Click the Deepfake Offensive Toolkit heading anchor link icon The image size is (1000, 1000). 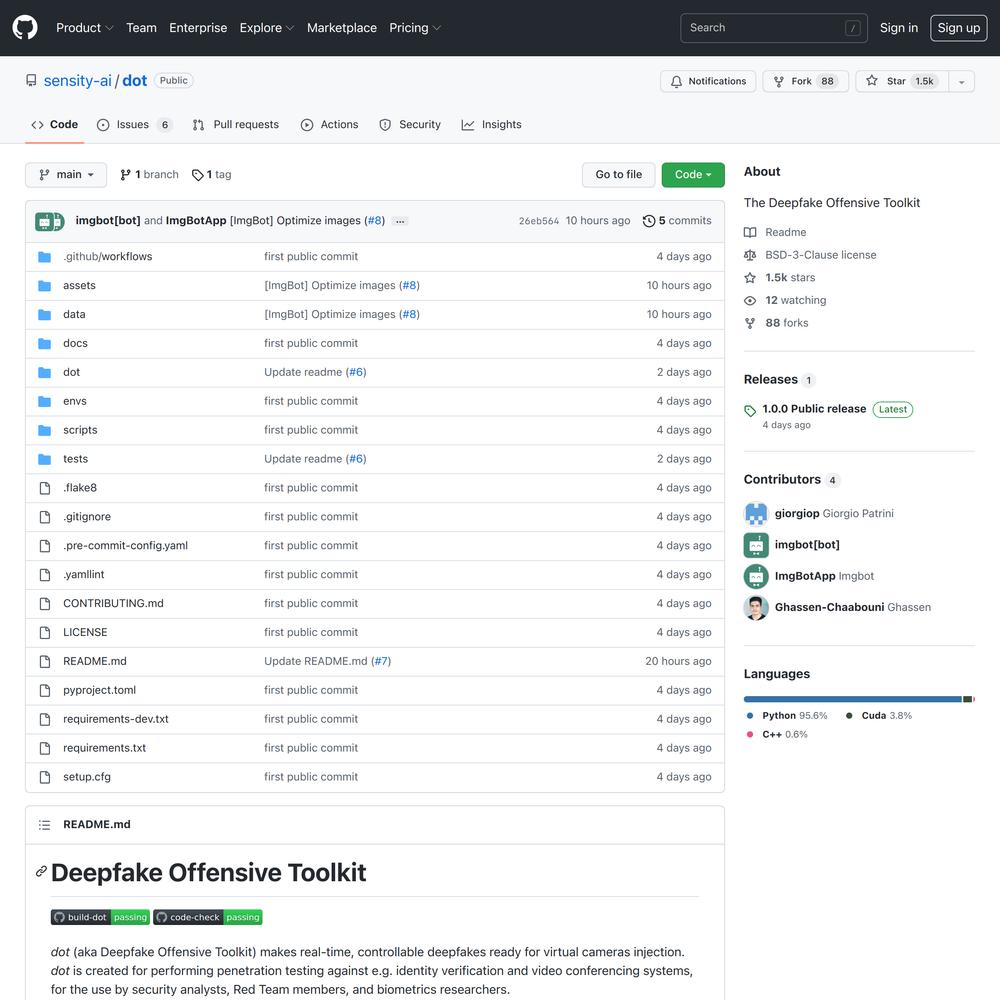coord(41,871)
